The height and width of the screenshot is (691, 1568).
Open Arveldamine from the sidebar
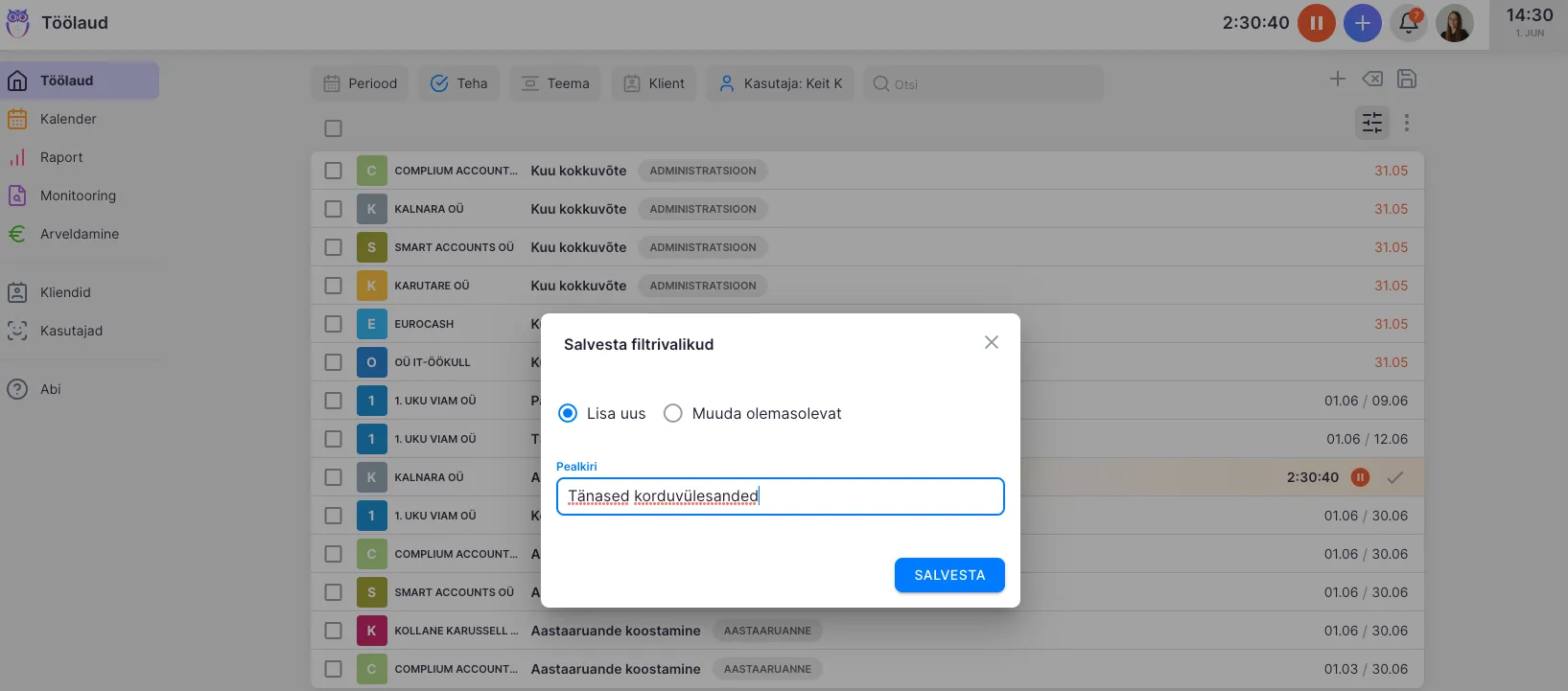80,234
